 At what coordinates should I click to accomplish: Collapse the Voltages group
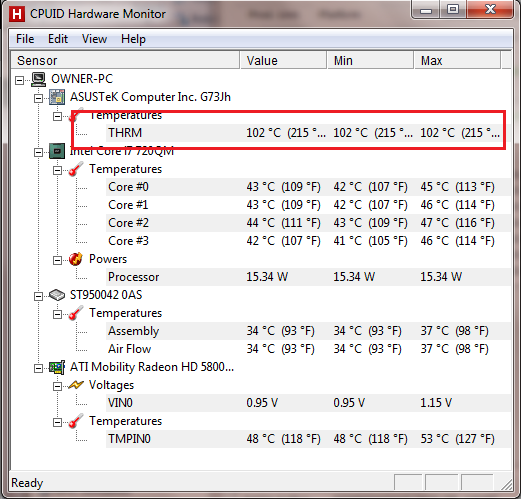pyautogui.click(x=57, y=386)
